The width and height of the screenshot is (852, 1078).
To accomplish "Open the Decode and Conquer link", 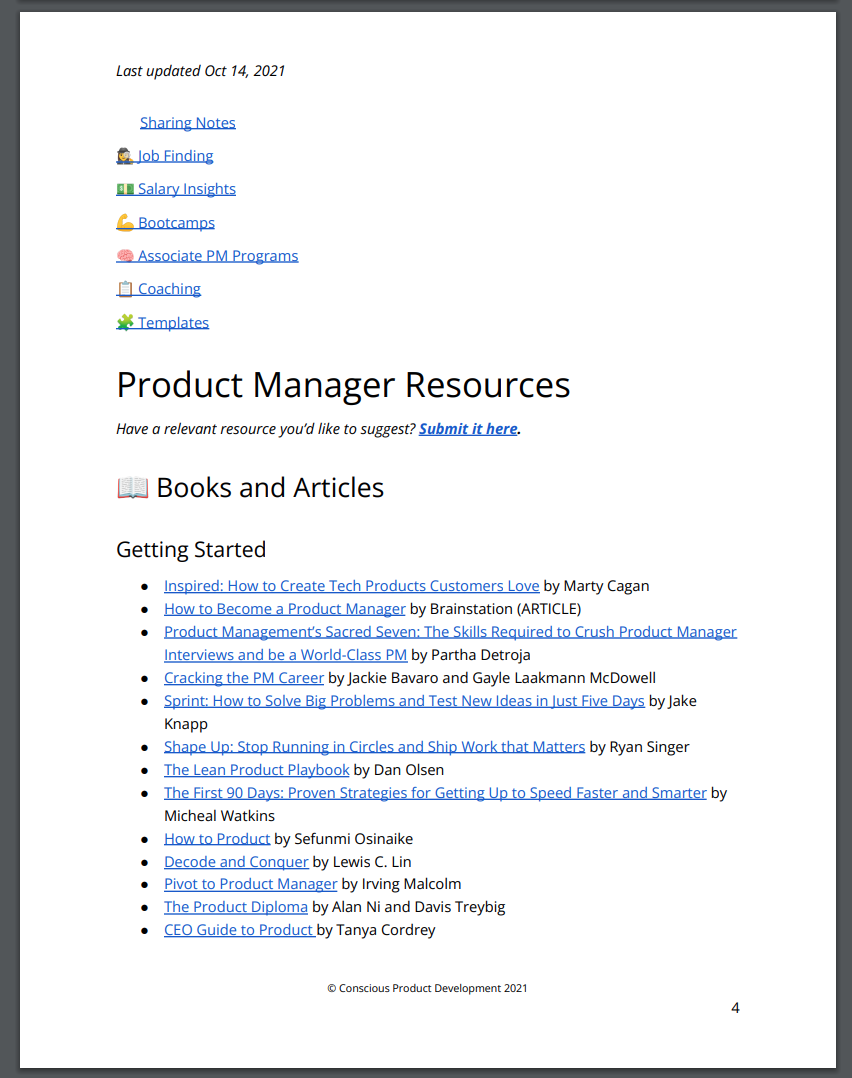I will coord(236,862).
